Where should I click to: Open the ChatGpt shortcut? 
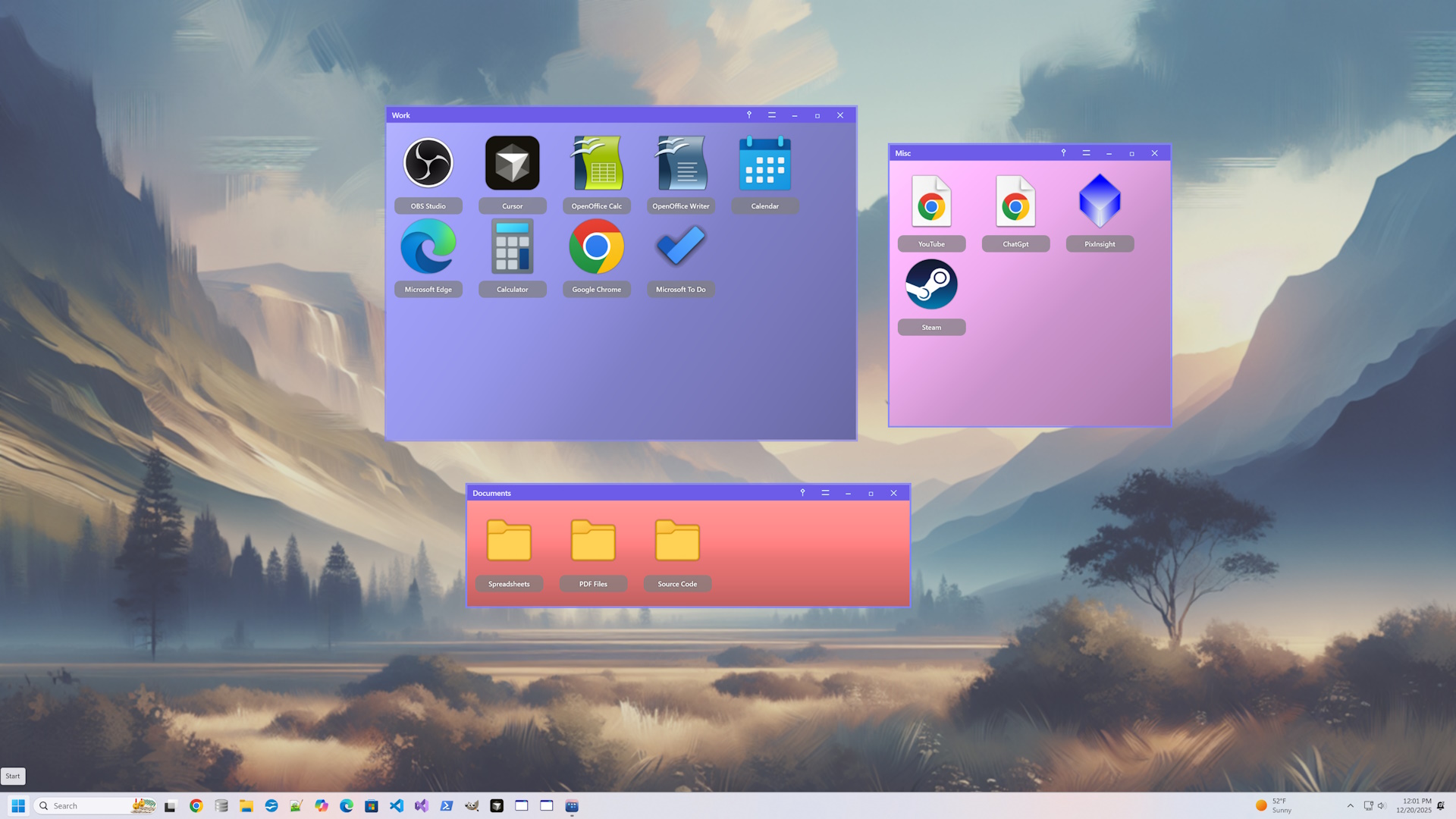pyautogui.click(x=1015, y=200)
